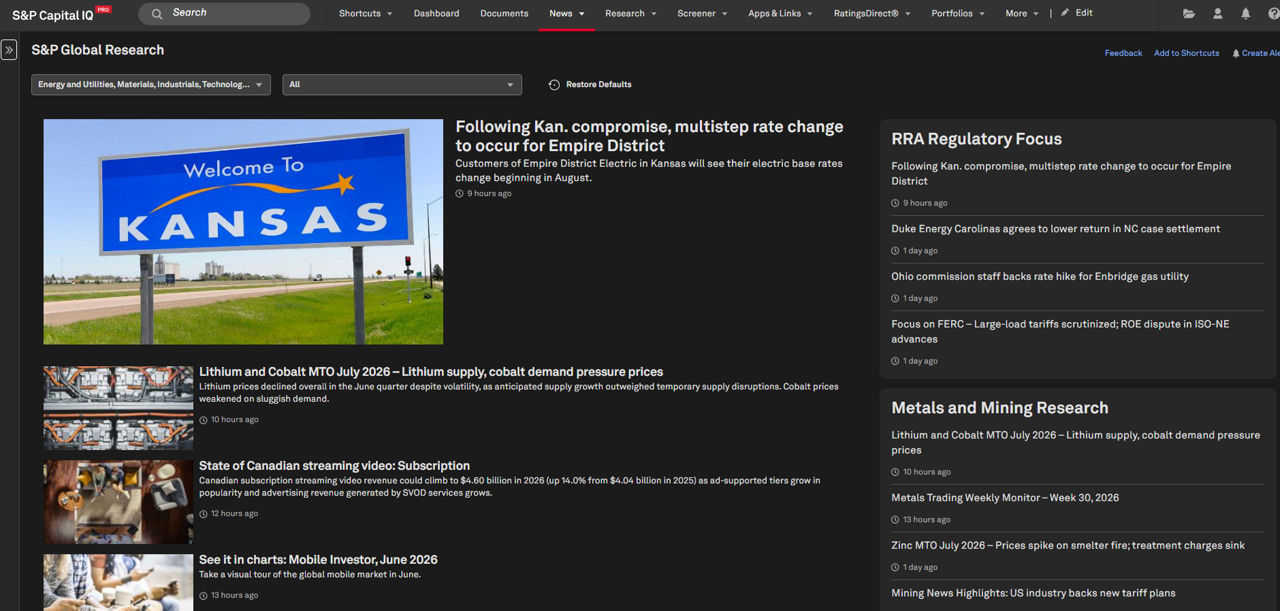Open the help question mark icon
The image size is (1280, 611).
(x=1273, y=14)
